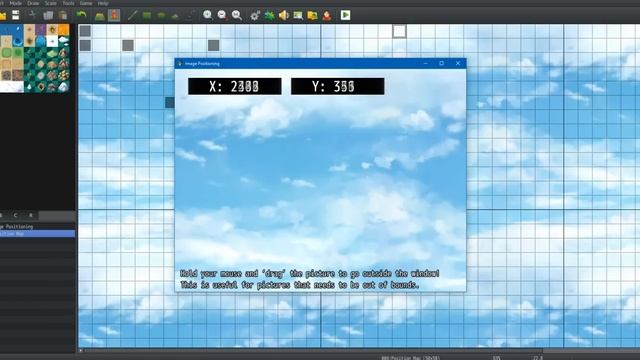Switch to Map editing mode icon
640x360 pixels.
[x=100, y=16]
